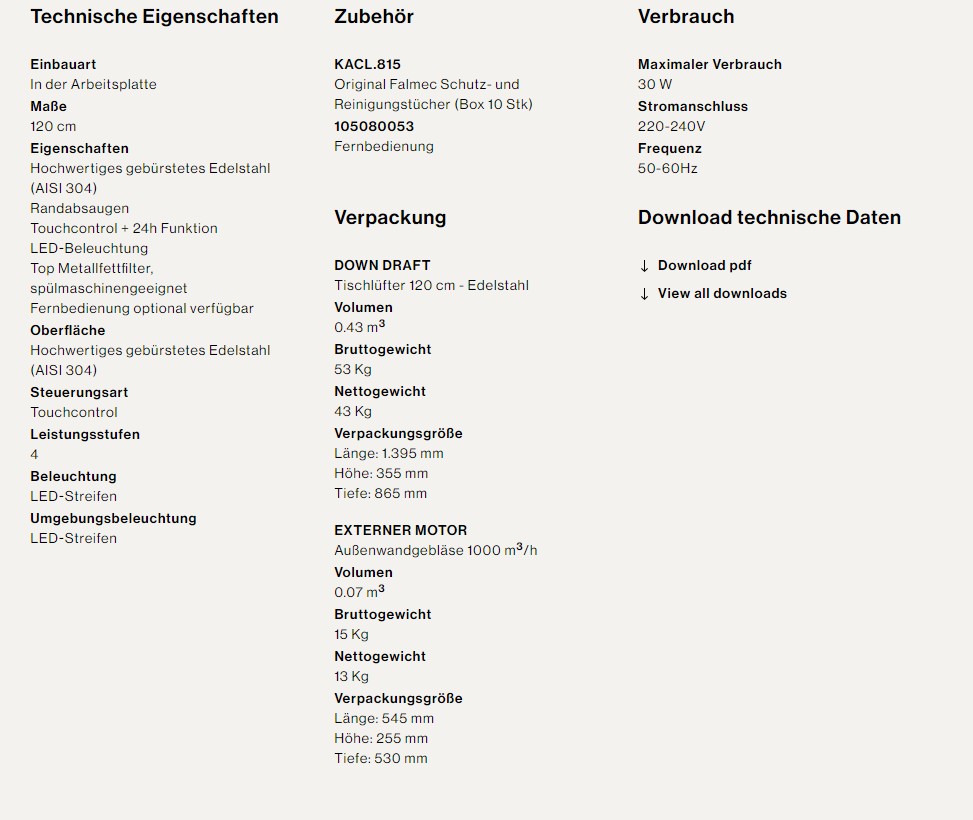This screenshot has height=820, width=973.
Task: Open the Download pdf link
Action: (x=704, y=265)
